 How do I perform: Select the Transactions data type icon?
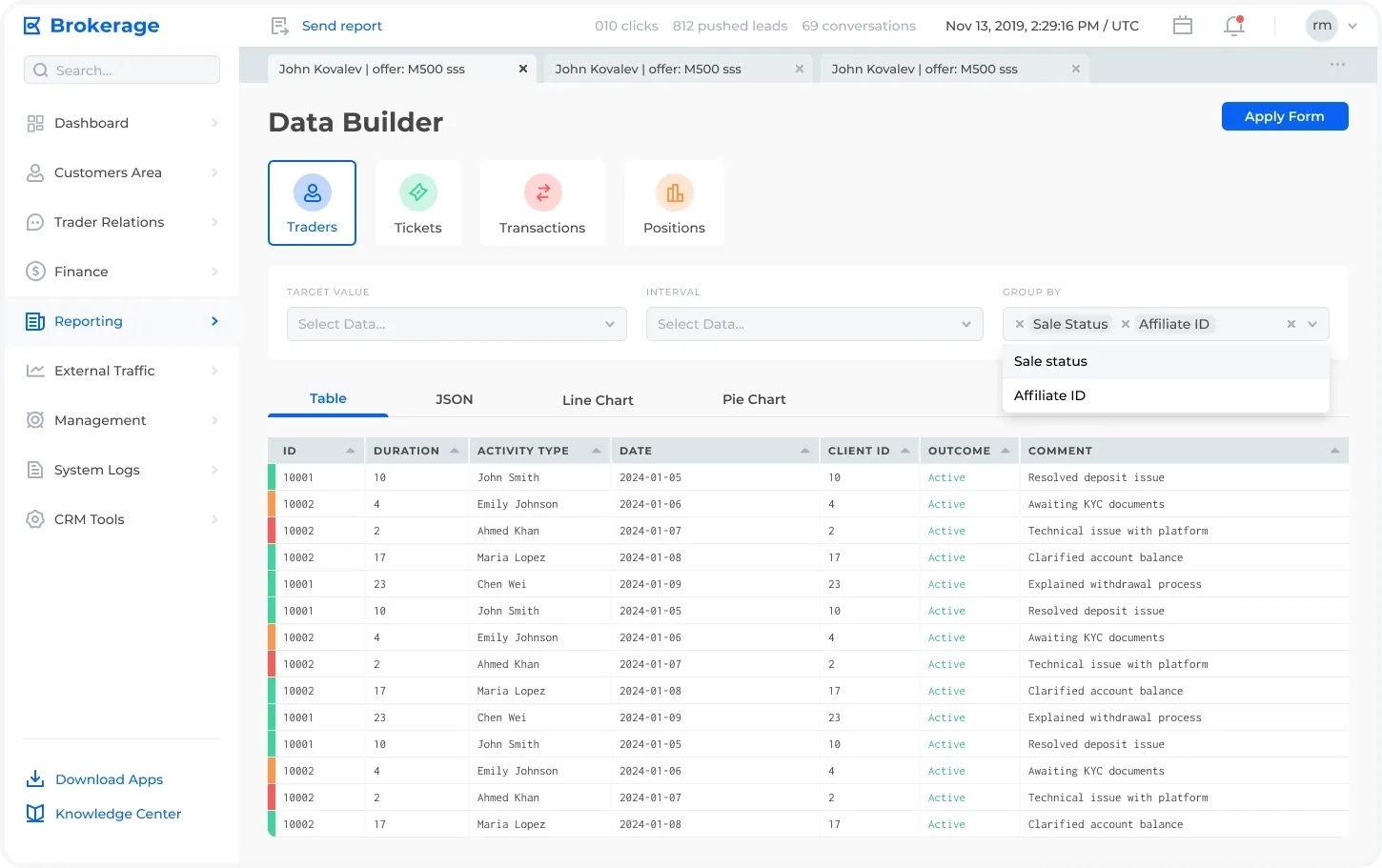click(x=542, y=192)
